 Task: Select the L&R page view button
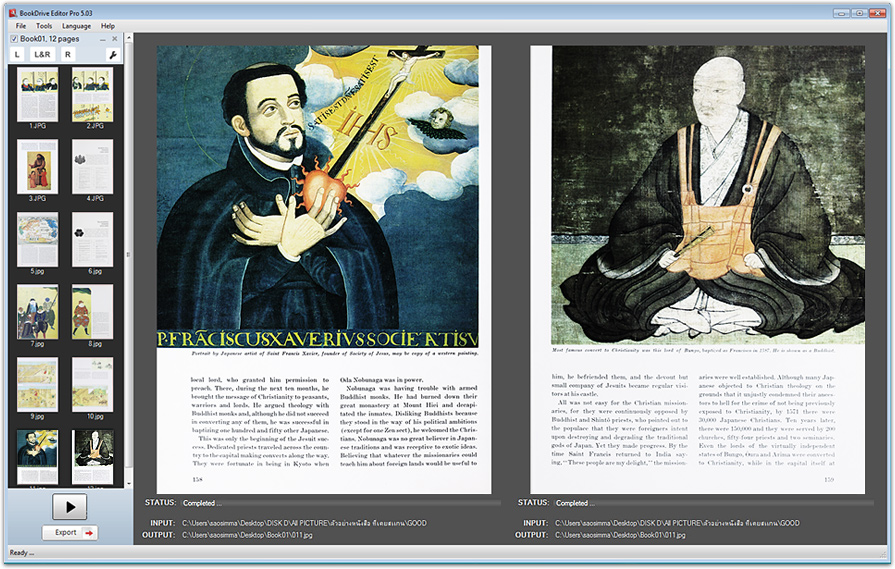42,55
